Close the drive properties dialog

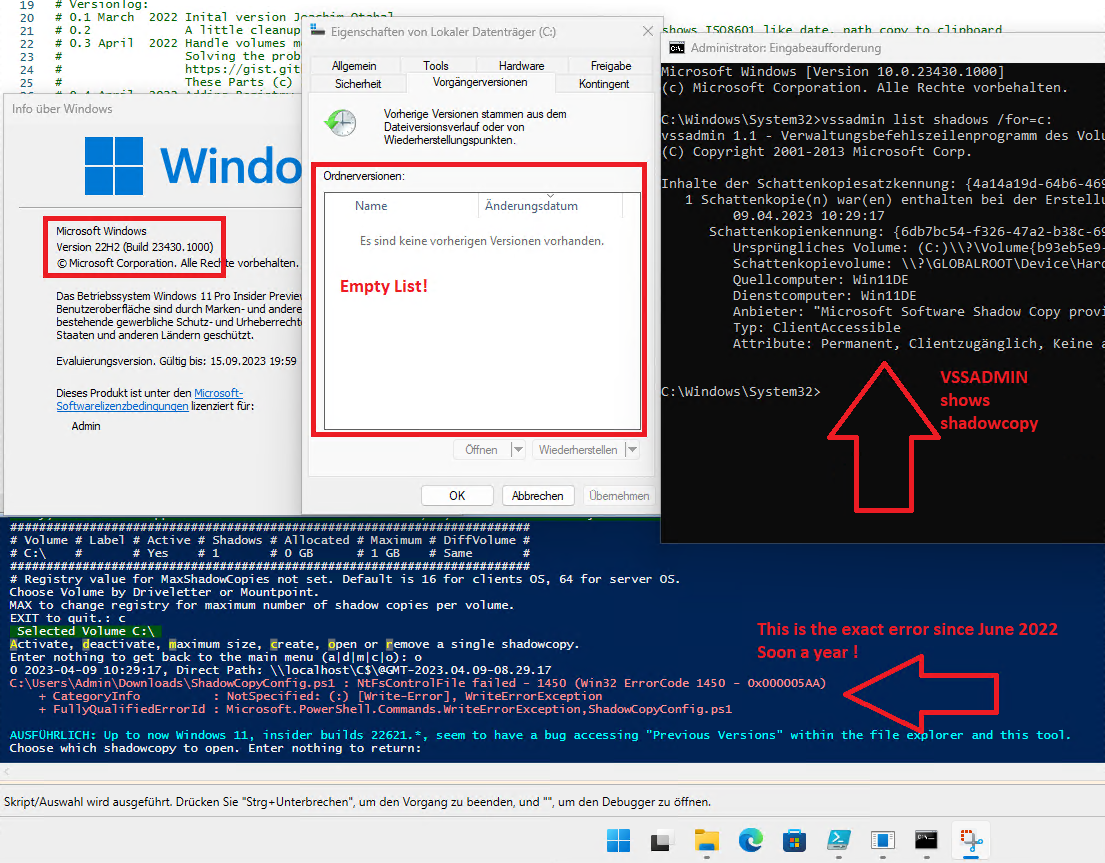pyautogui.click(x=648, y=31)
